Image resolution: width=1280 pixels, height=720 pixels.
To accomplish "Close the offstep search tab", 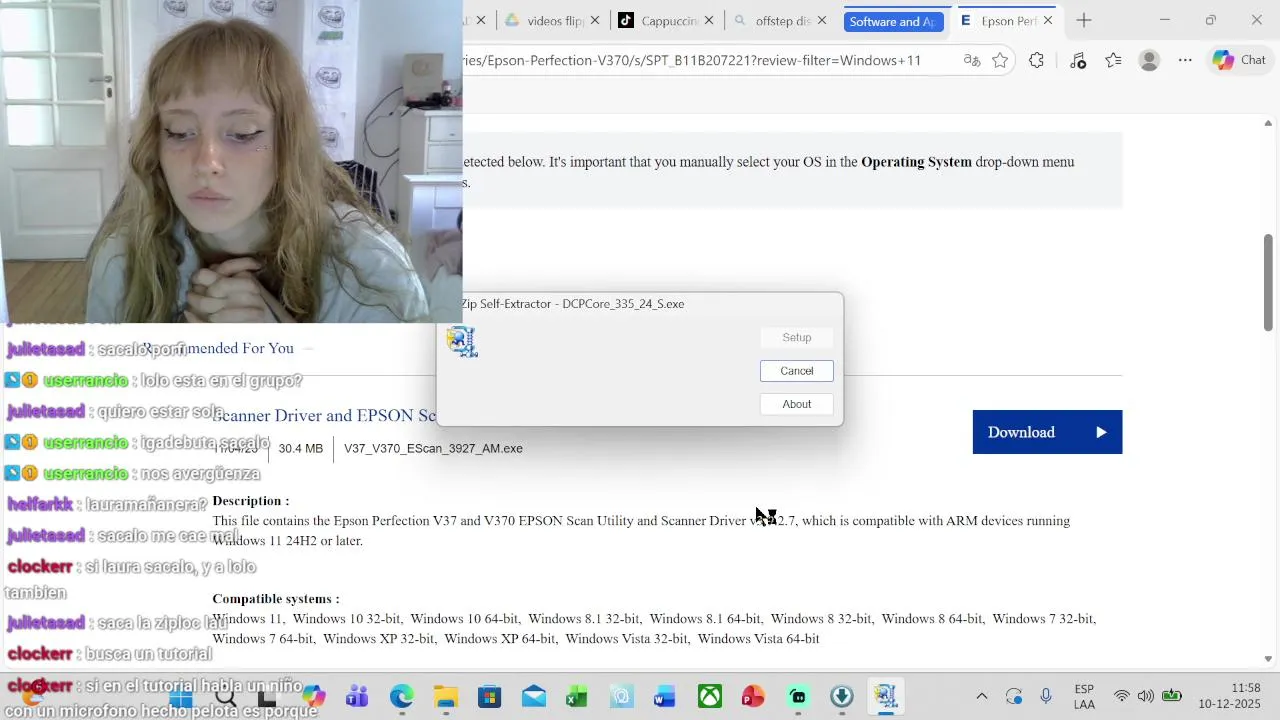I will click(822, 20).
